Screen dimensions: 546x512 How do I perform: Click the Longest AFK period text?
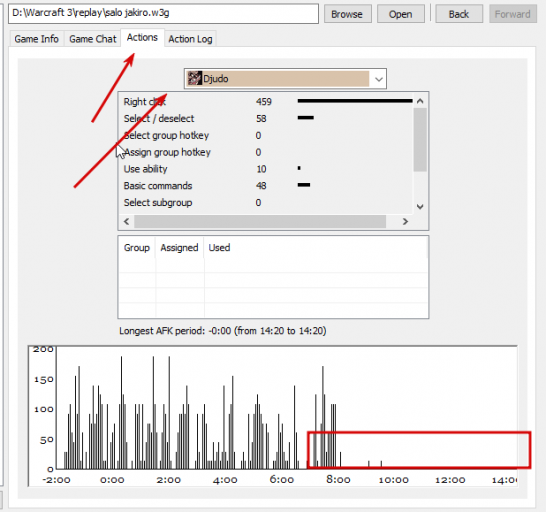pos(223,331)
